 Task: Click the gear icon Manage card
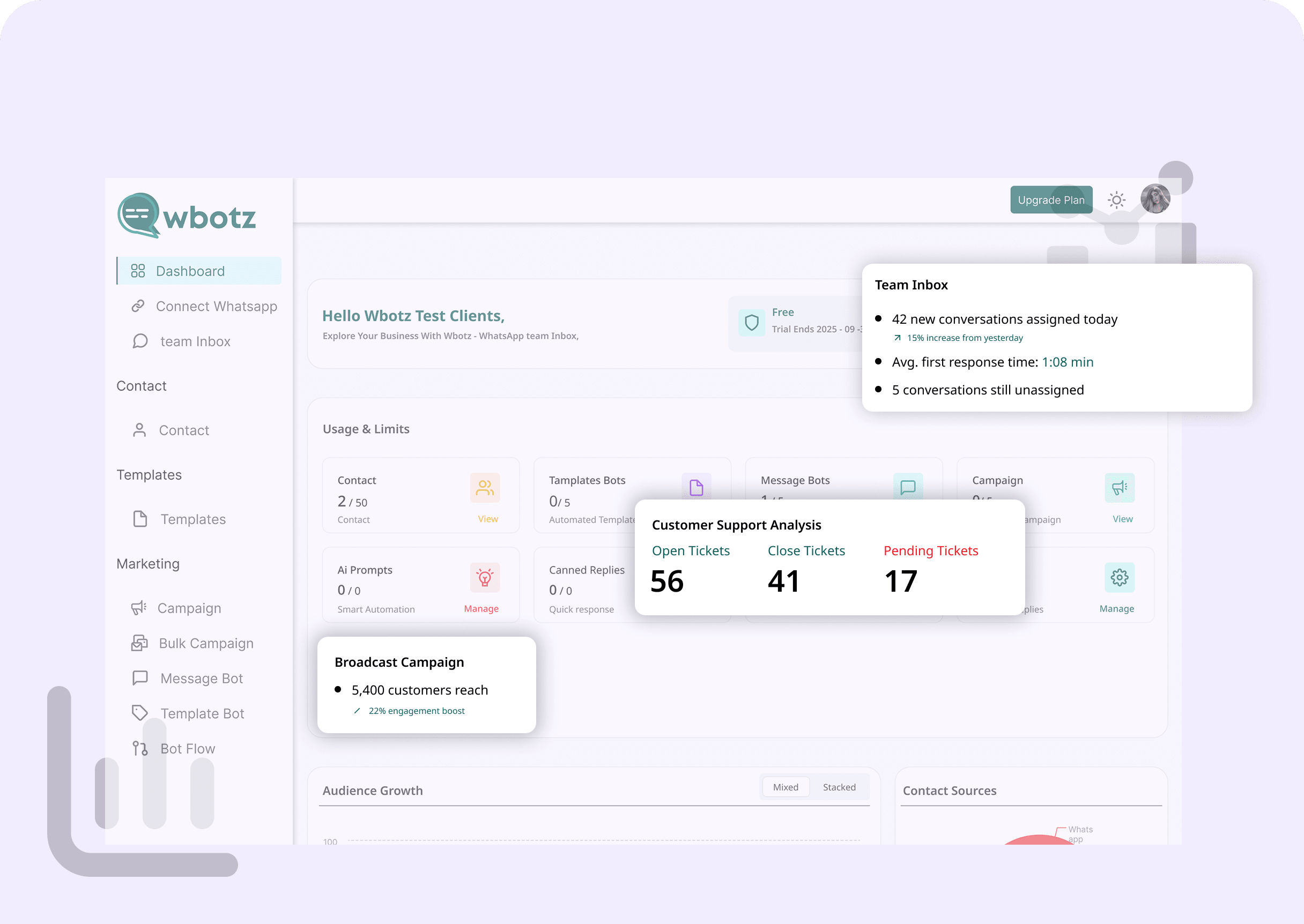(1119, 578)
